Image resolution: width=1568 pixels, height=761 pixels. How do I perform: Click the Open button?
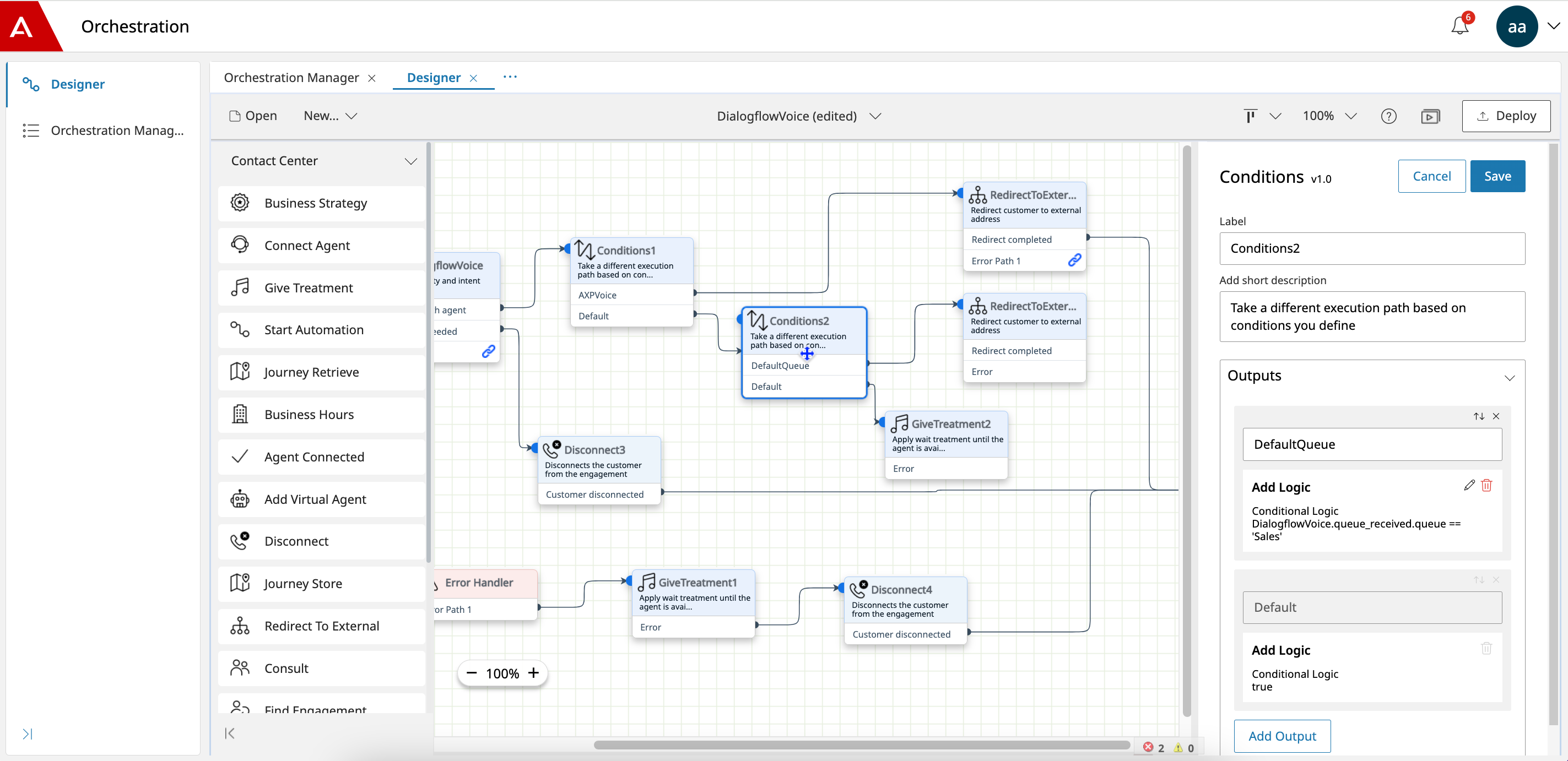tap(252, 116)
